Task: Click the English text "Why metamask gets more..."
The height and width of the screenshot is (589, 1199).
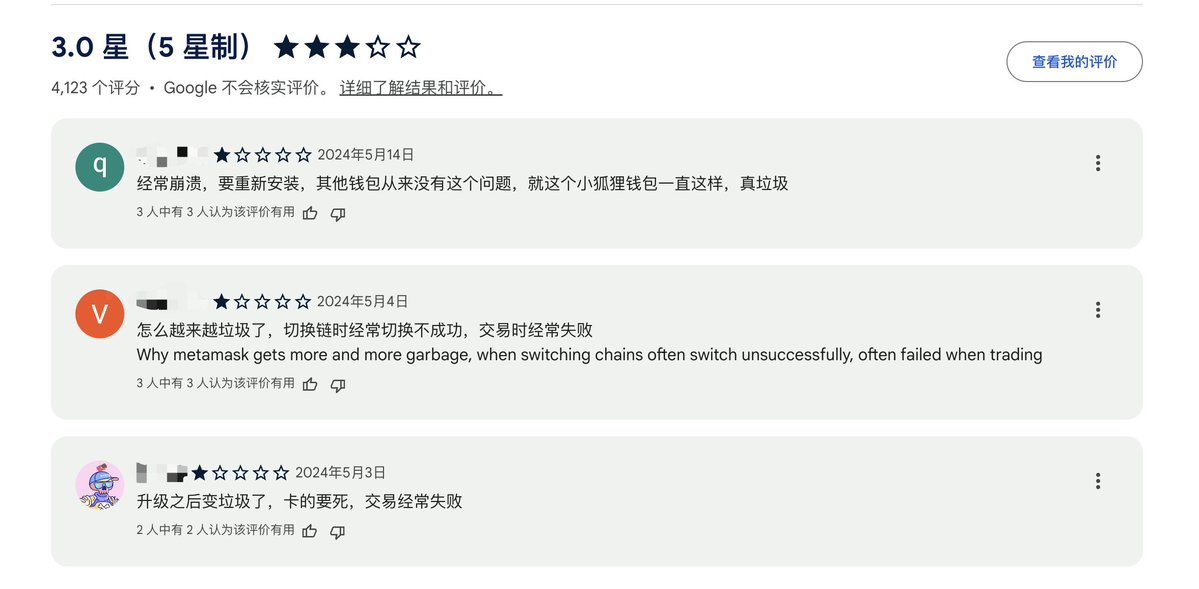Action: (x=589, y=355)
